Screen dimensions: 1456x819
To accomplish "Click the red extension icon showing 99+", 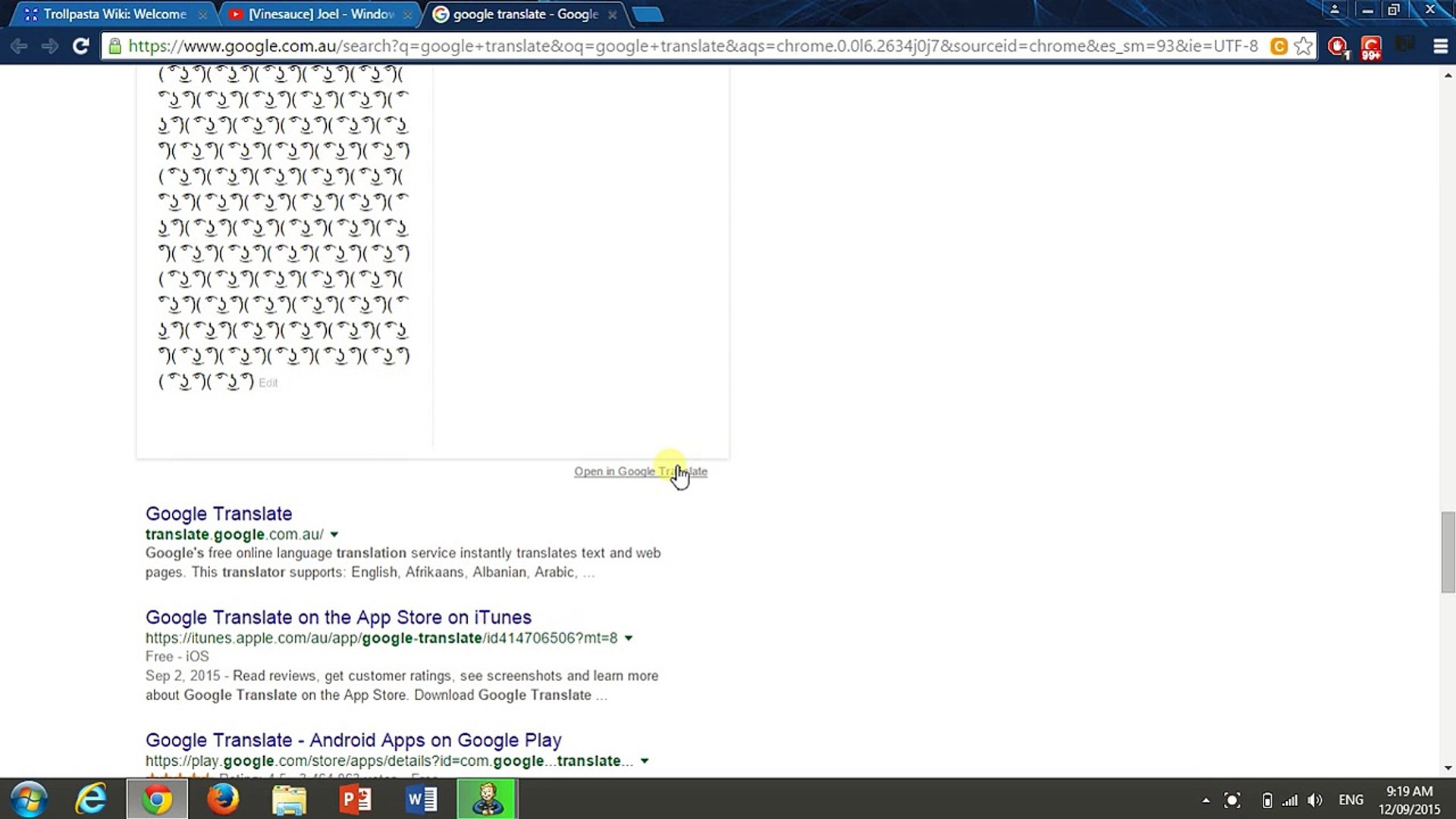I will click(1370, 47).
